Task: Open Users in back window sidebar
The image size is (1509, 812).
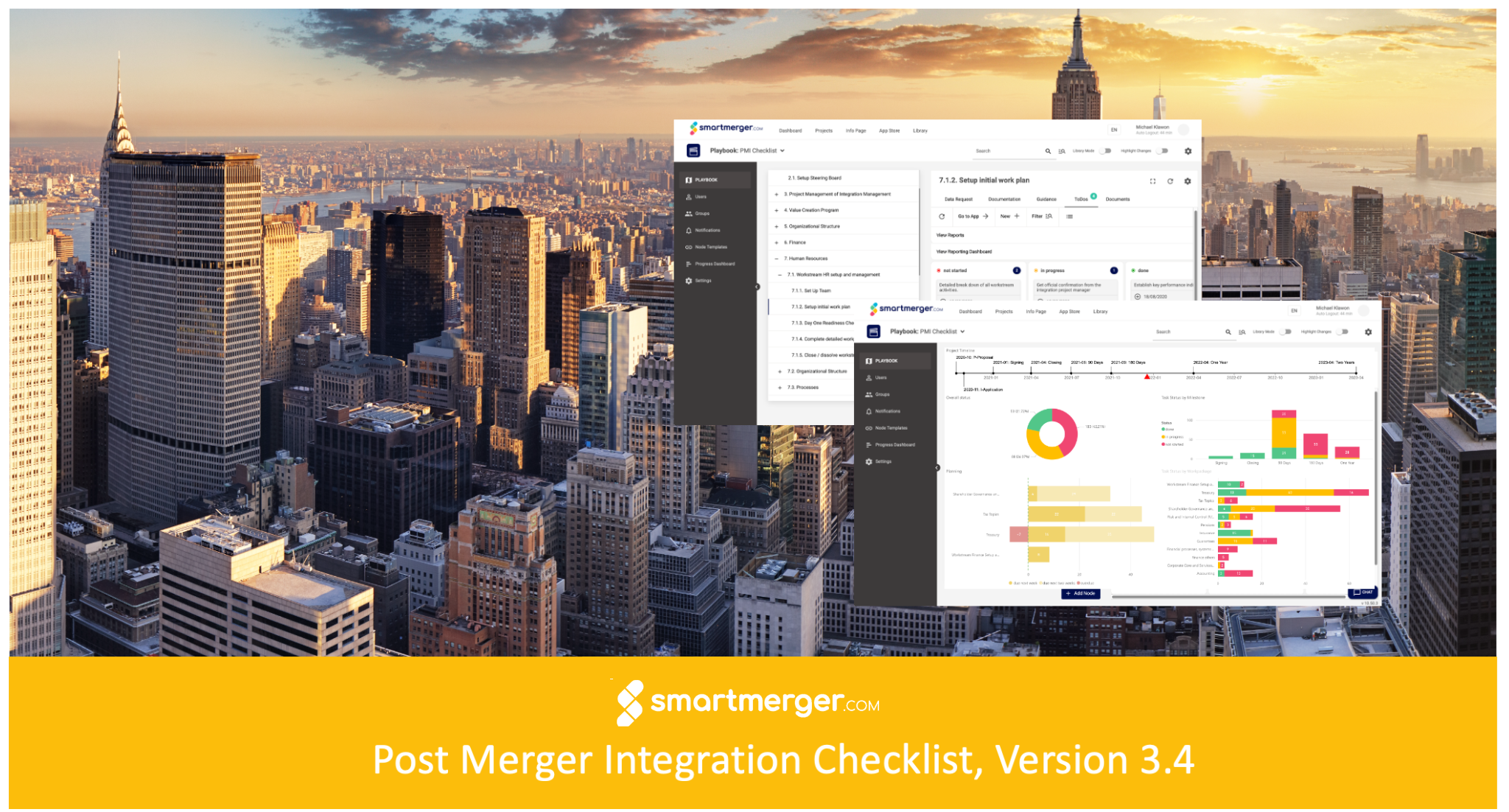Action: pos(696,197)
